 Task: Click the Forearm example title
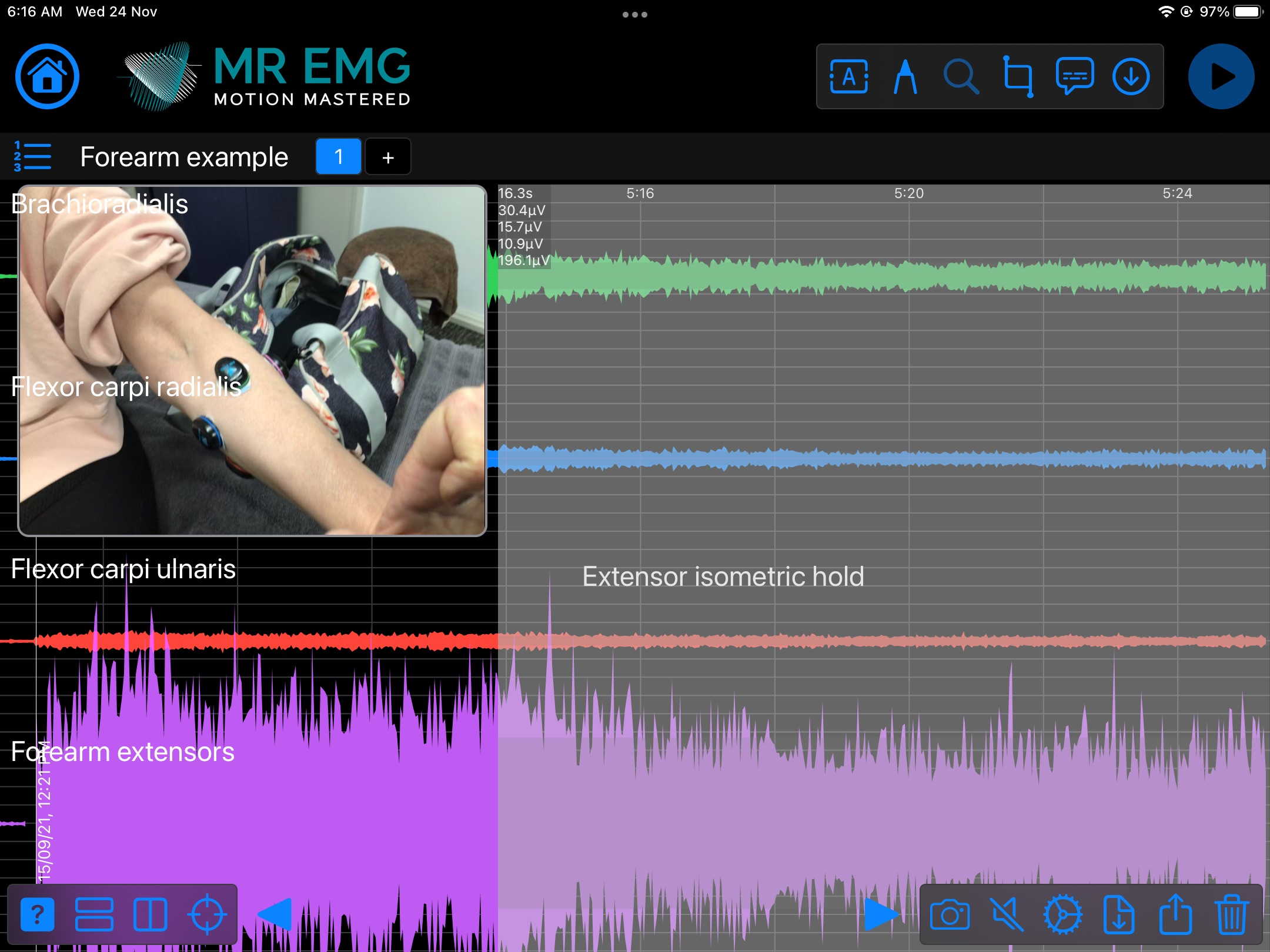pyautogui.click(x=184, y=157)
